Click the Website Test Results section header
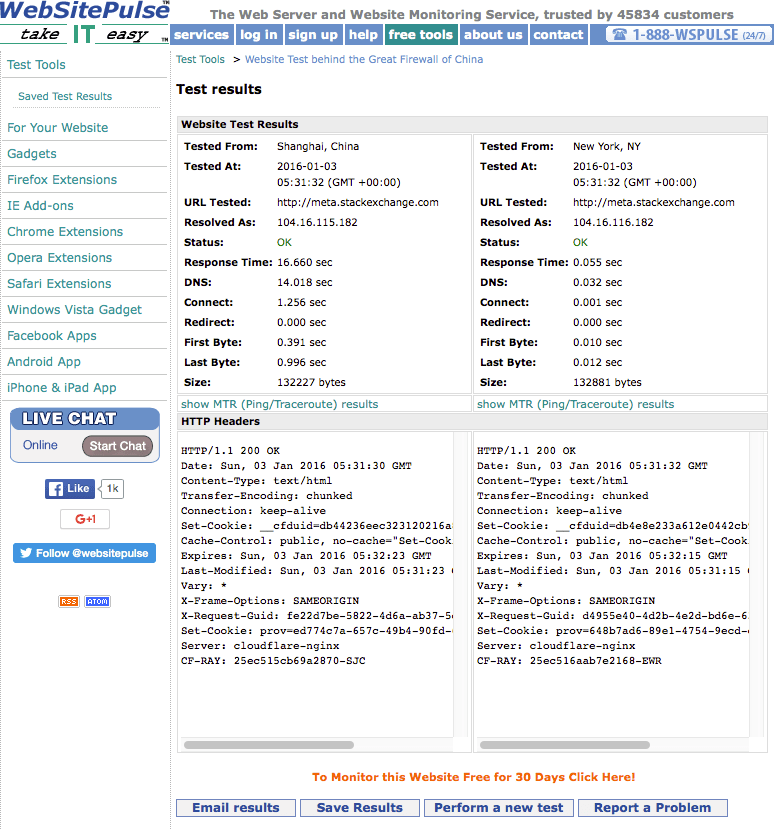 (x=472, y=124)
